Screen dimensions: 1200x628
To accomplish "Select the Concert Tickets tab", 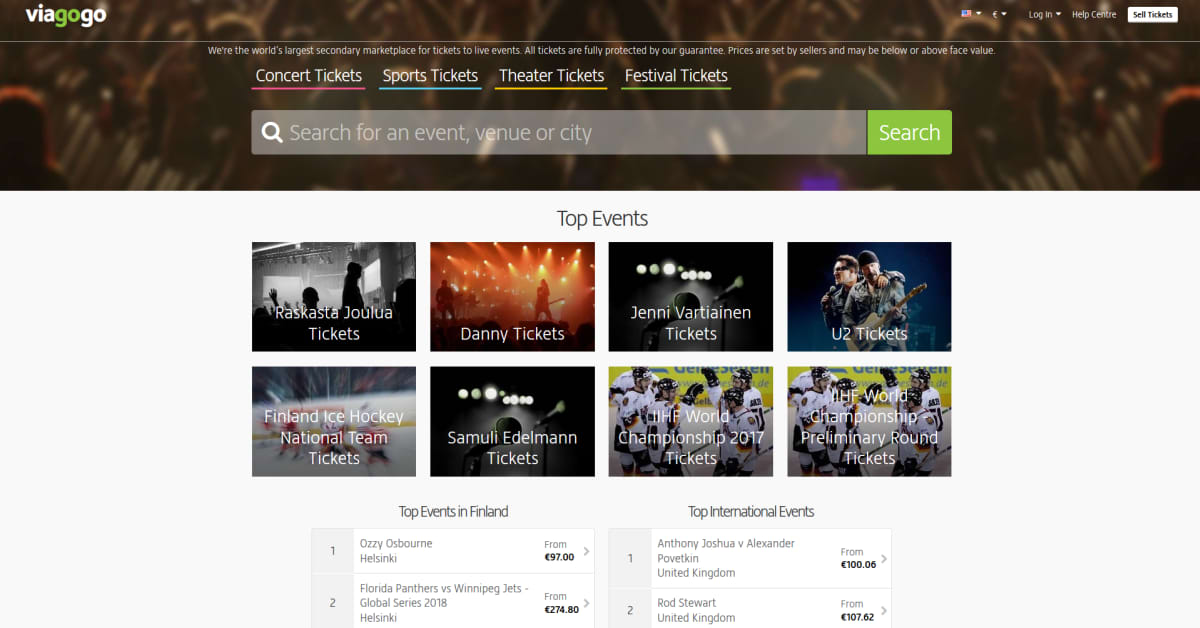I will (x=309, y=76).
